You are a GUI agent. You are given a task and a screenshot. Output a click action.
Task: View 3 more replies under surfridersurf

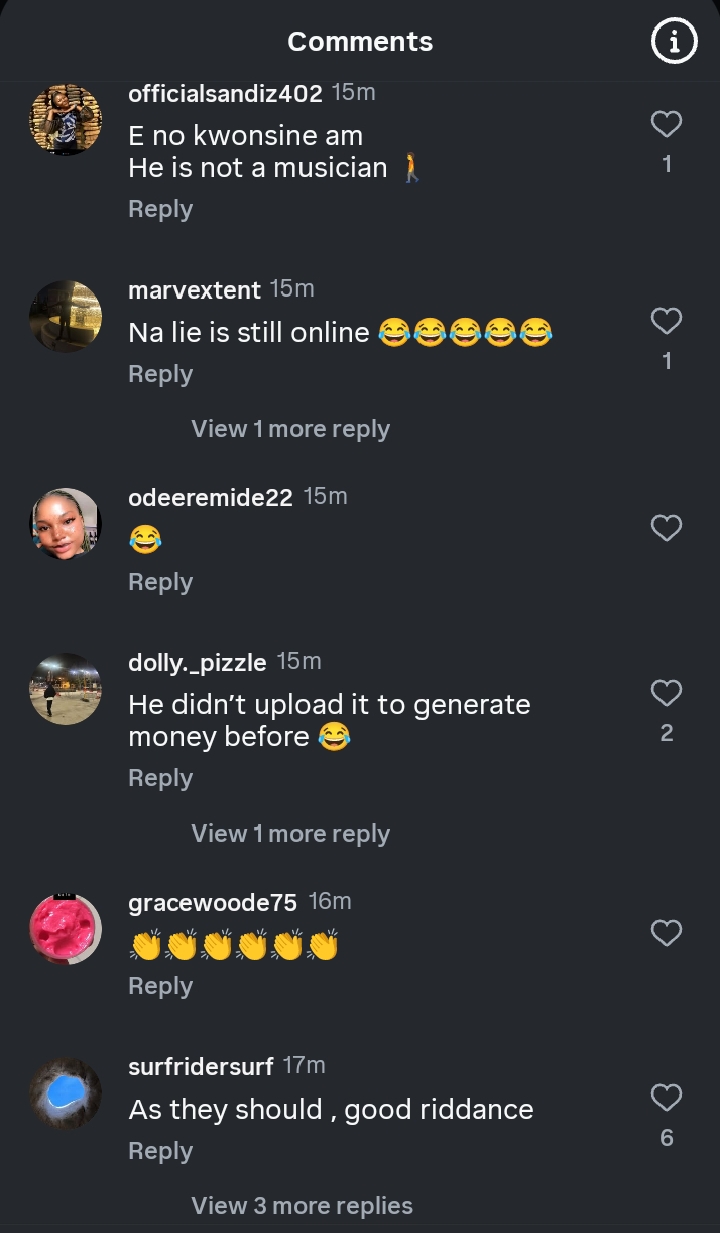click(x=301, y=1206)
